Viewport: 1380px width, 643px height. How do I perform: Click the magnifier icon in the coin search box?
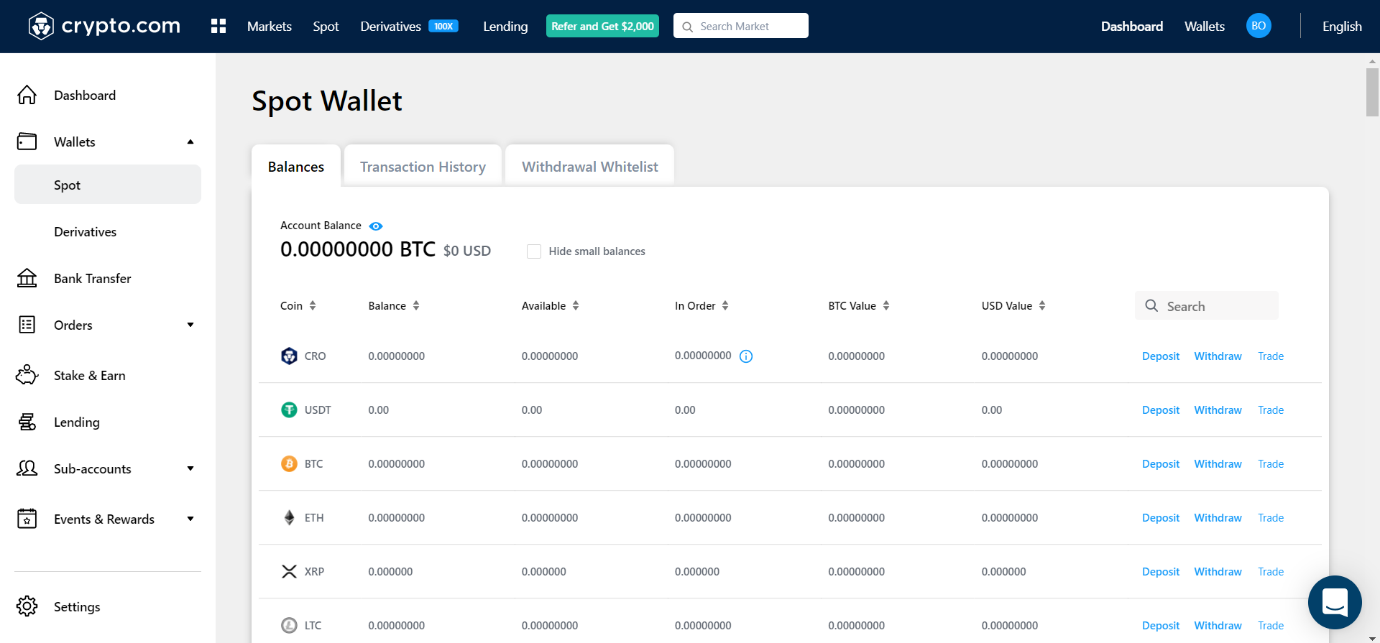click(x=1152, y=306)
